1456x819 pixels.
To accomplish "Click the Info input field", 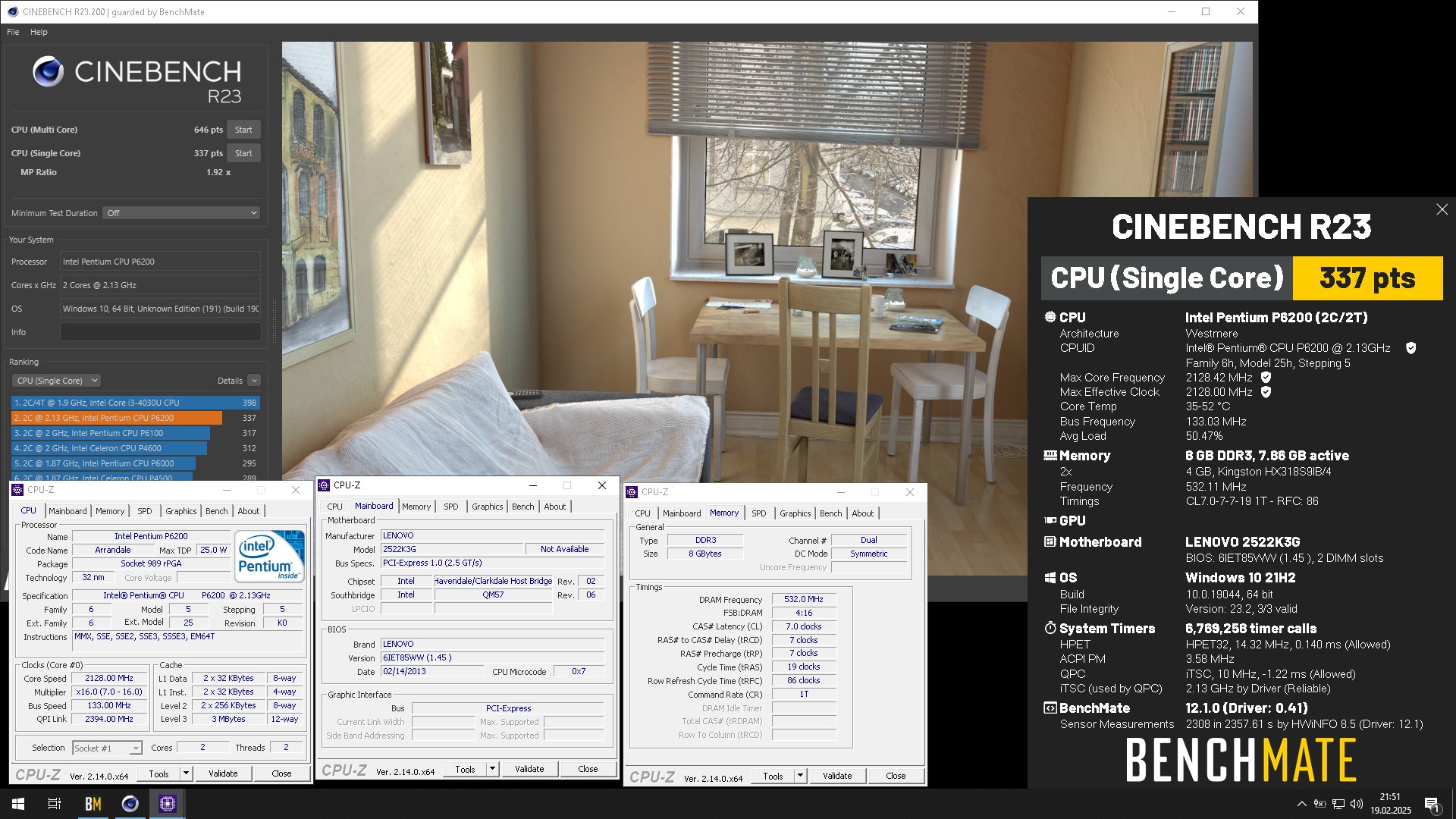I will pos(160,332).
